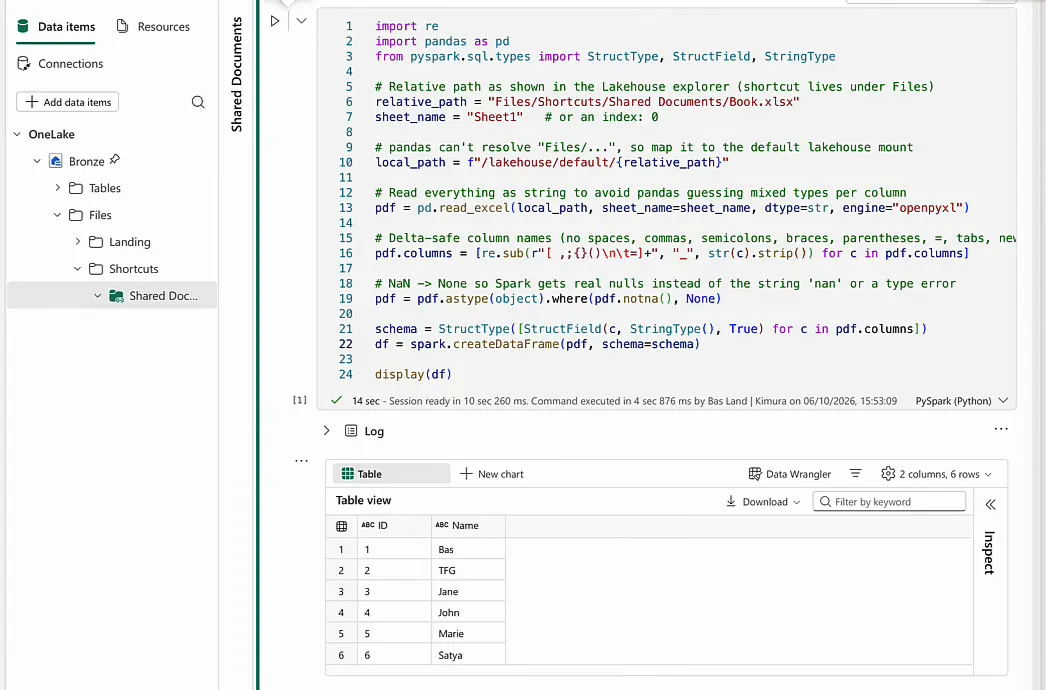This screenshot has width=1046, height=690.
Task: Search data items with magnifier icon
Action: [198, 102]
